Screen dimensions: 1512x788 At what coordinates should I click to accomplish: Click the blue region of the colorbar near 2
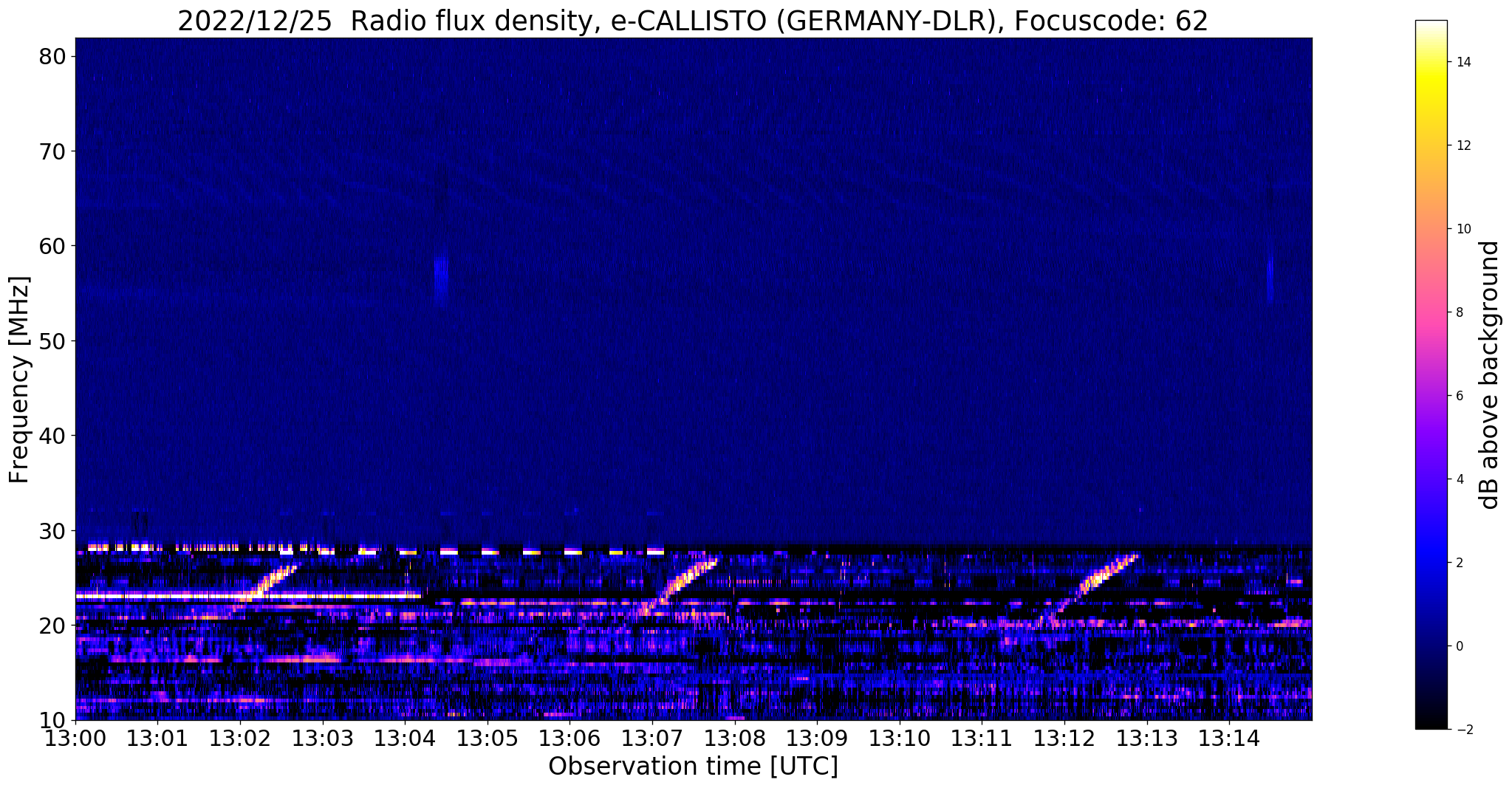pyautogui.click(x=1431, y=563)
